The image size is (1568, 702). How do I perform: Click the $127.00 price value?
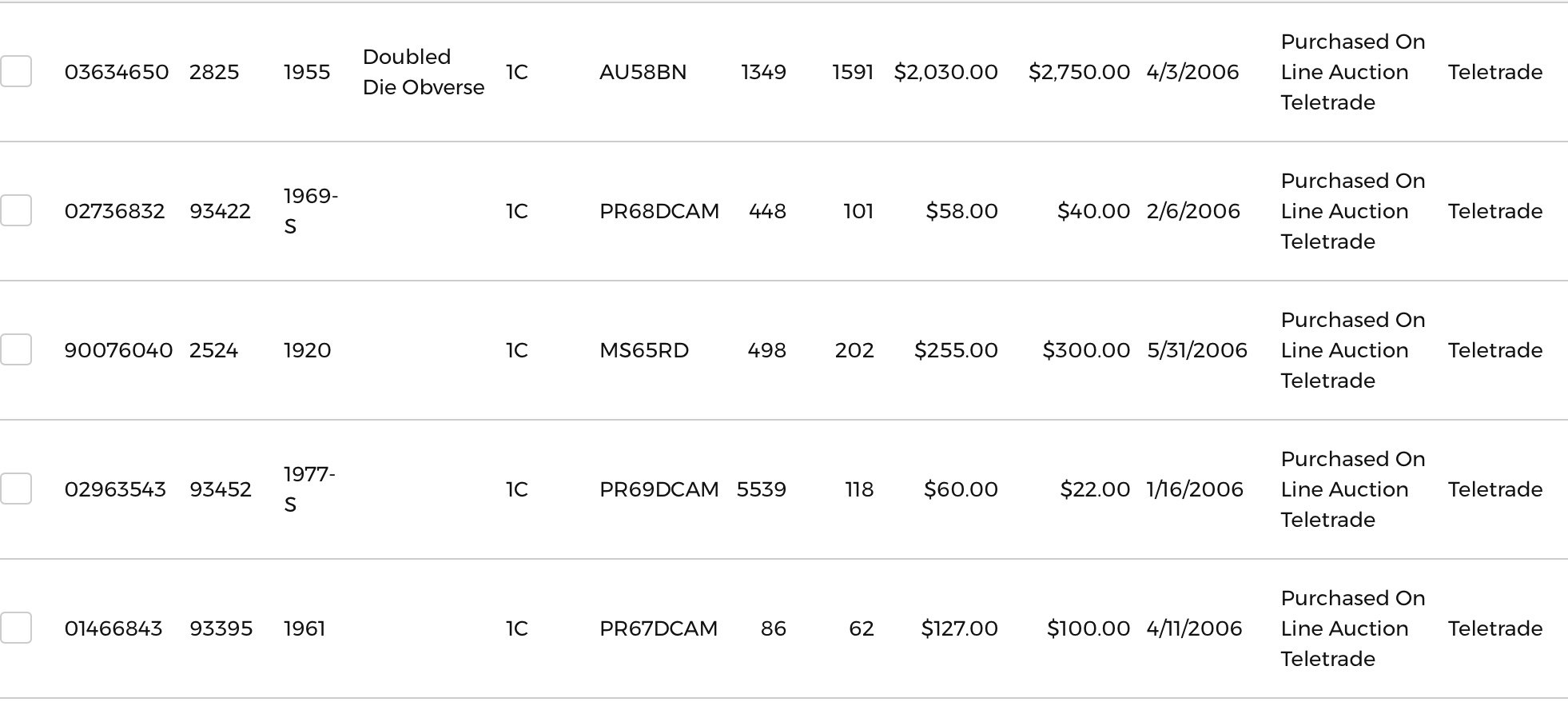click(x=959, y=628)
